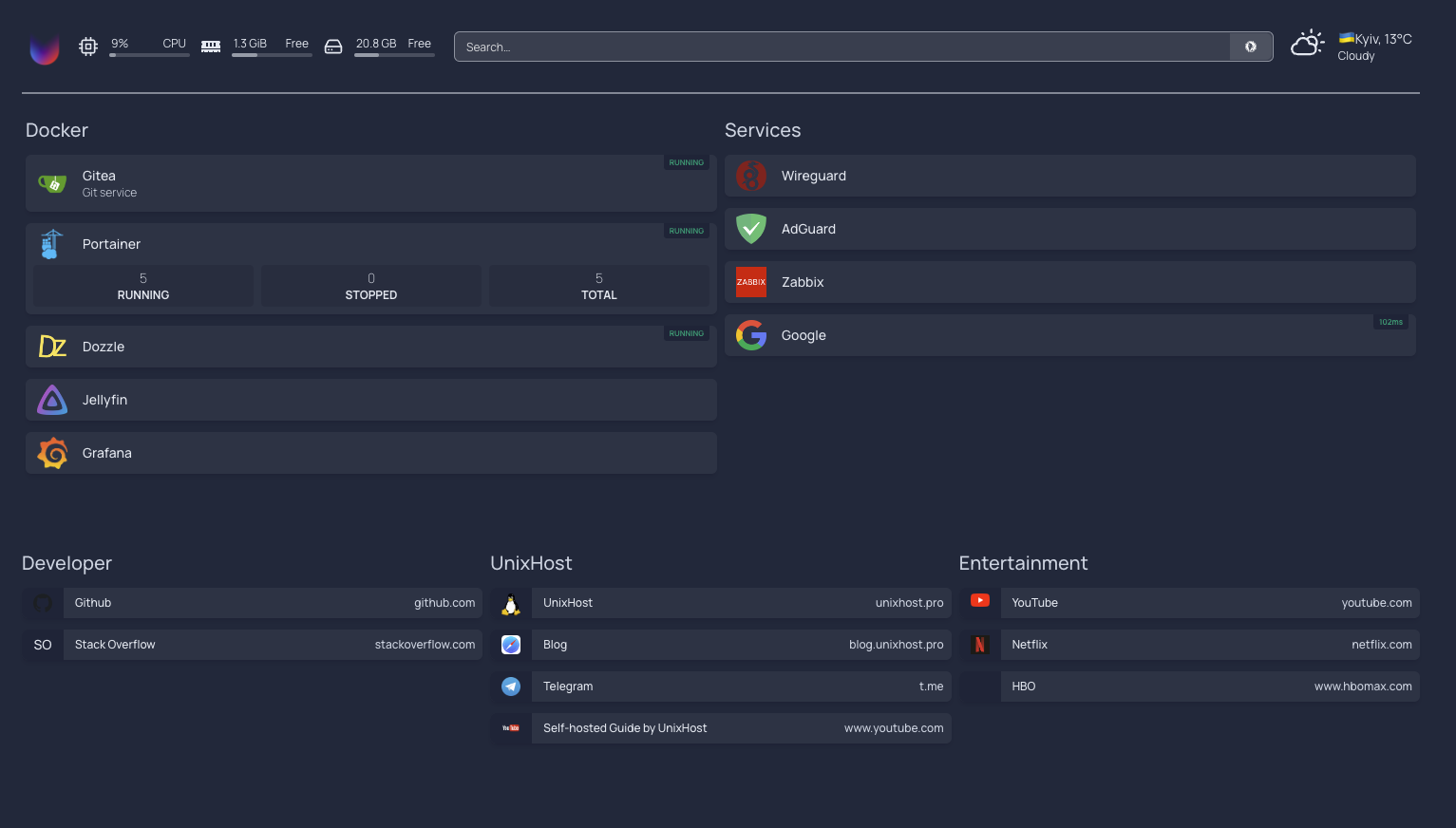Click the Dozzle logo icon
Screen dimensions: 1456x828
click(x=52, y=347)
